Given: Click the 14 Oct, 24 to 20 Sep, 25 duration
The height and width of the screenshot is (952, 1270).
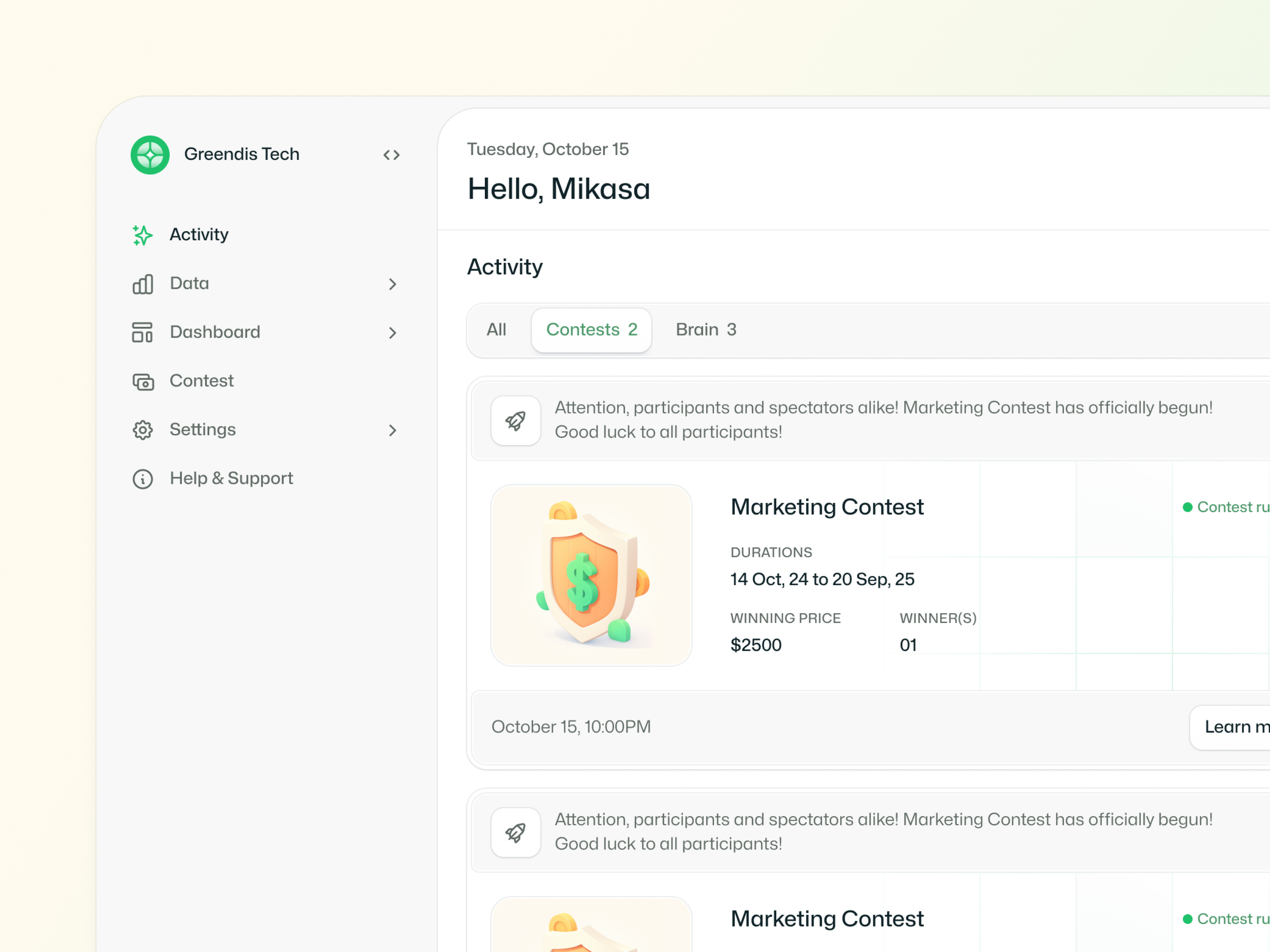Looking at the screenshot, I should coord(822,579).
